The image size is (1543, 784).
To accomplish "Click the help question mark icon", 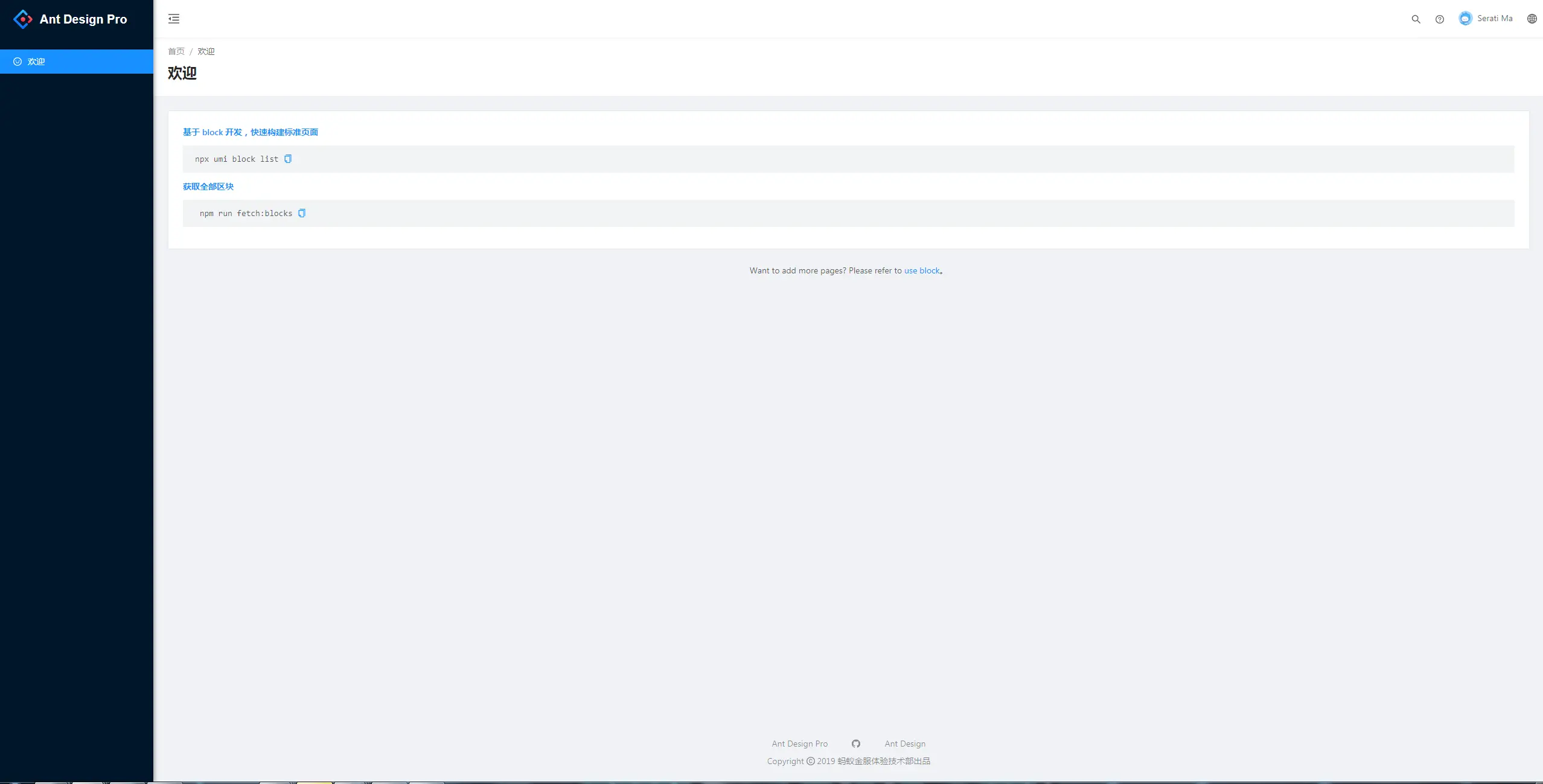I will pos(1440,19).
